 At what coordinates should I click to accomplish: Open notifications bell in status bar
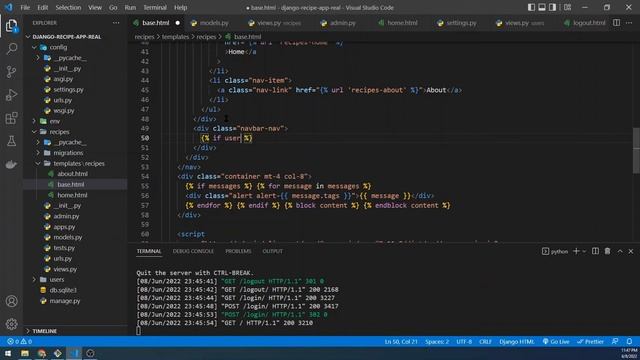pyautogui.click(x=629, y=341)
